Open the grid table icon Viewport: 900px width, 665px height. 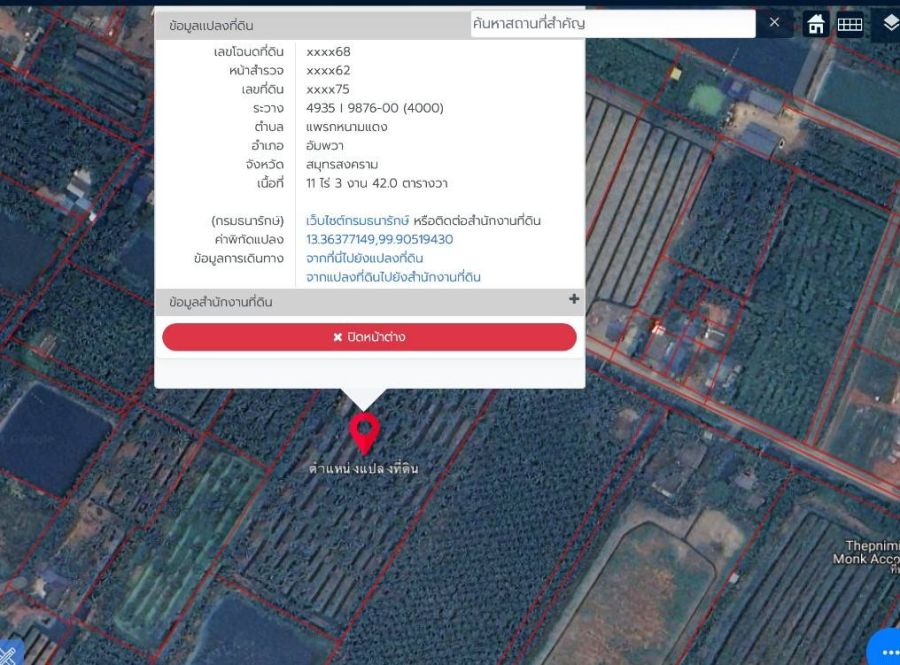[850, 24]
